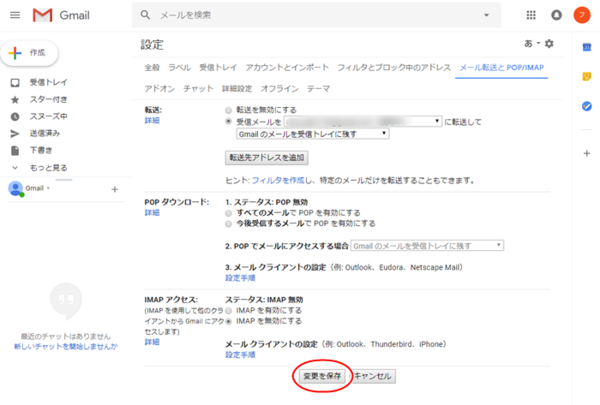Open the notifications bell icon
The image size is (600, 405).
click(556, 15)
